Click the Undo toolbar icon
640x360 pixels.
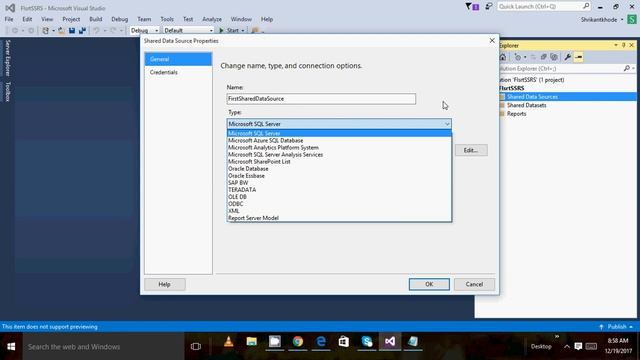coord(96,31)
